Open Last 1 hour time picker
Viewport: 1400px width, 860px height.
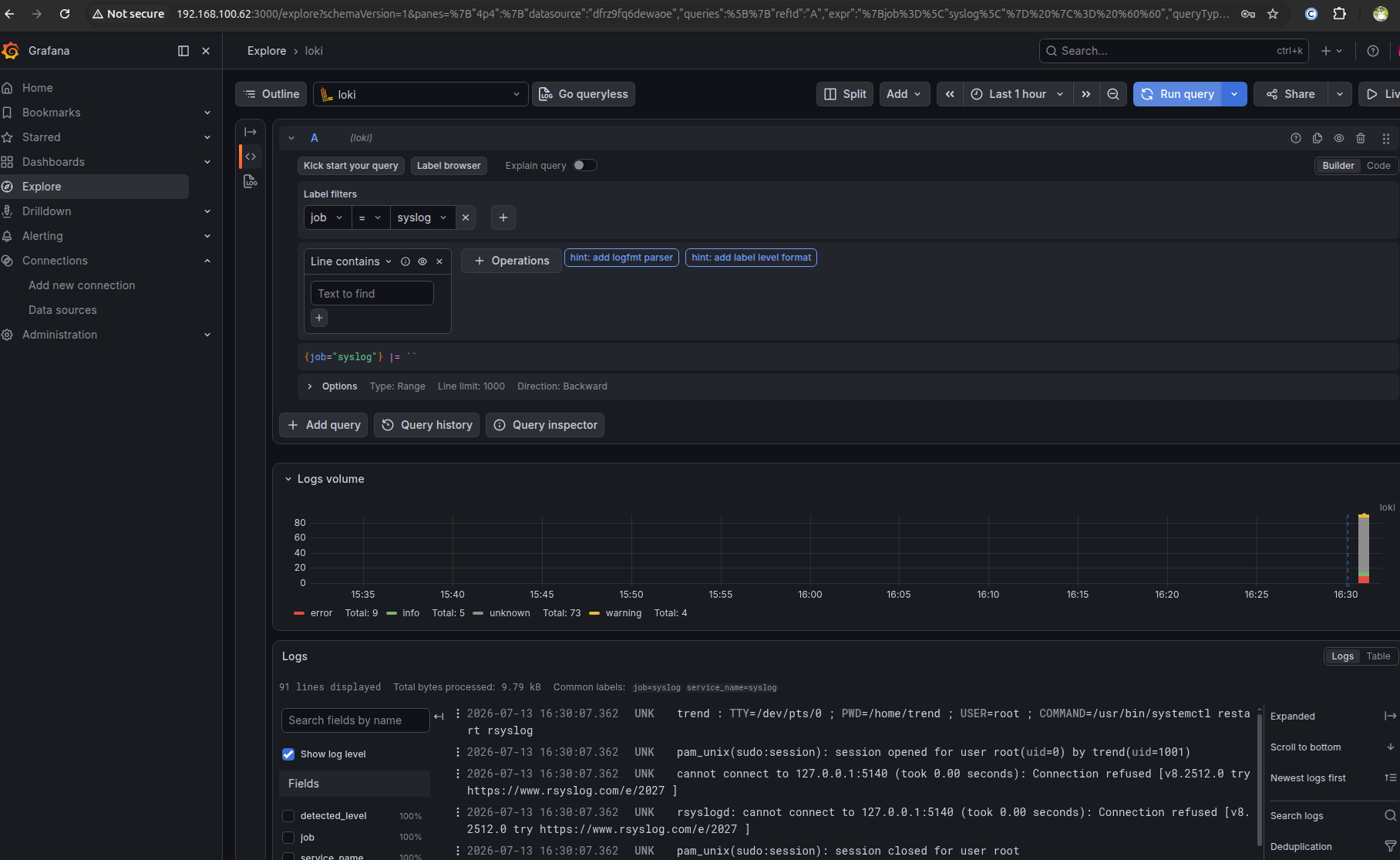click(x=1018, y=94)
